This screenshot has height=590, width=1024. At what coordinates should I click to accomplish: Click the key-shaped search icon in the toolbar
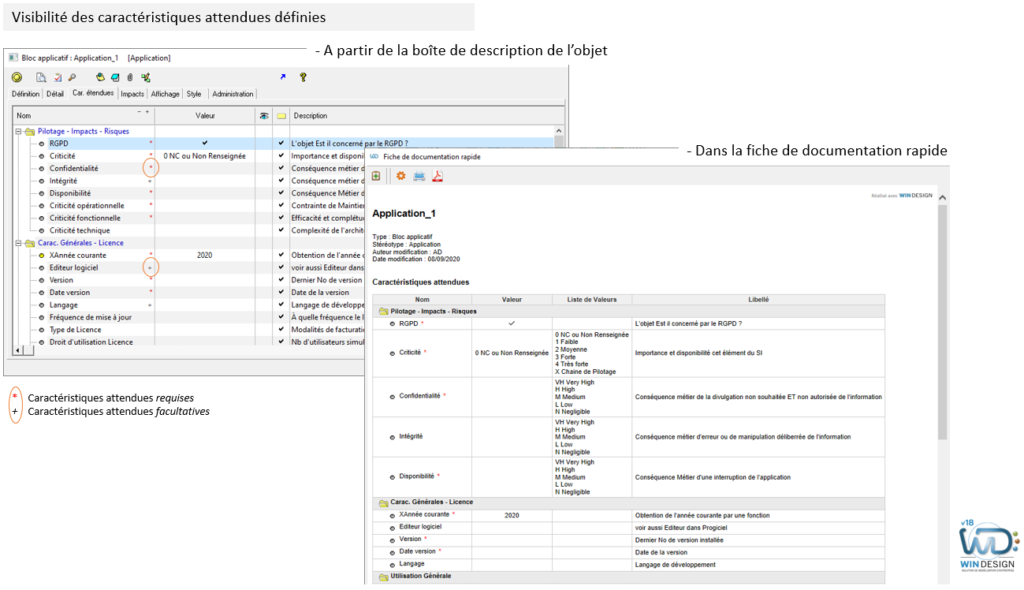pyautogui.click(x=72, y=77)
